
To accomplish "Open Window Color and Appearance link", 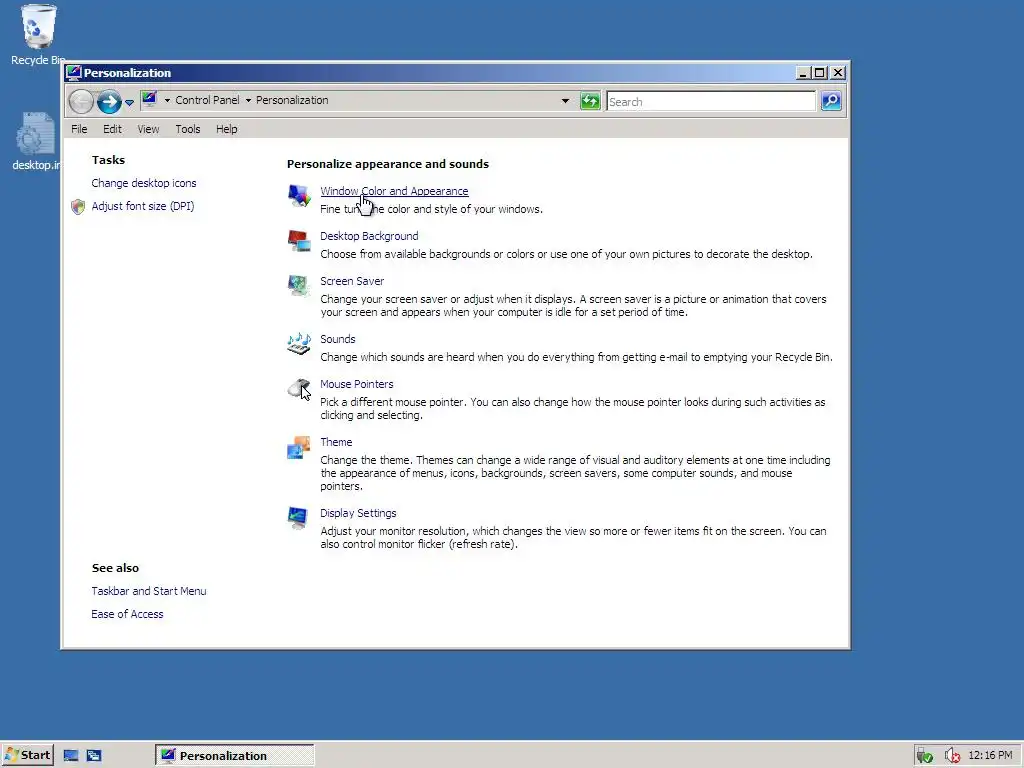I will click(x=394, y=191).
